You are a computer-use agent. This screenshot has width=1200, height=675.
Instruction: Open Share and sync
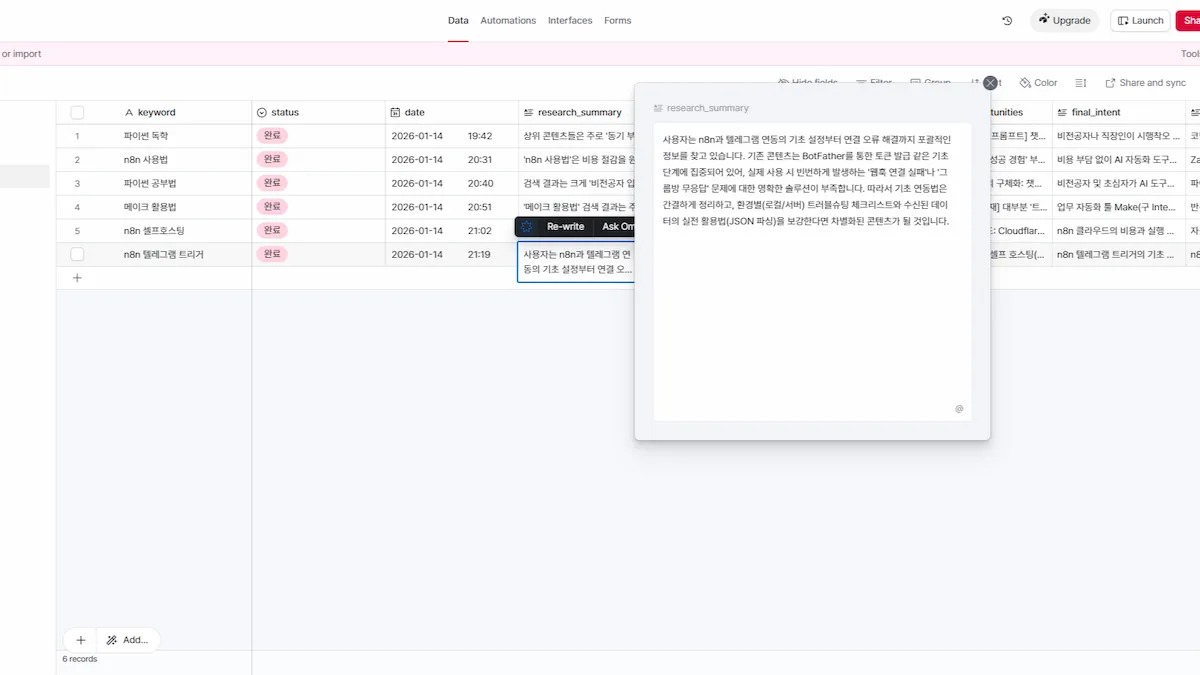pyautogui.click(x=1145, y=83)
